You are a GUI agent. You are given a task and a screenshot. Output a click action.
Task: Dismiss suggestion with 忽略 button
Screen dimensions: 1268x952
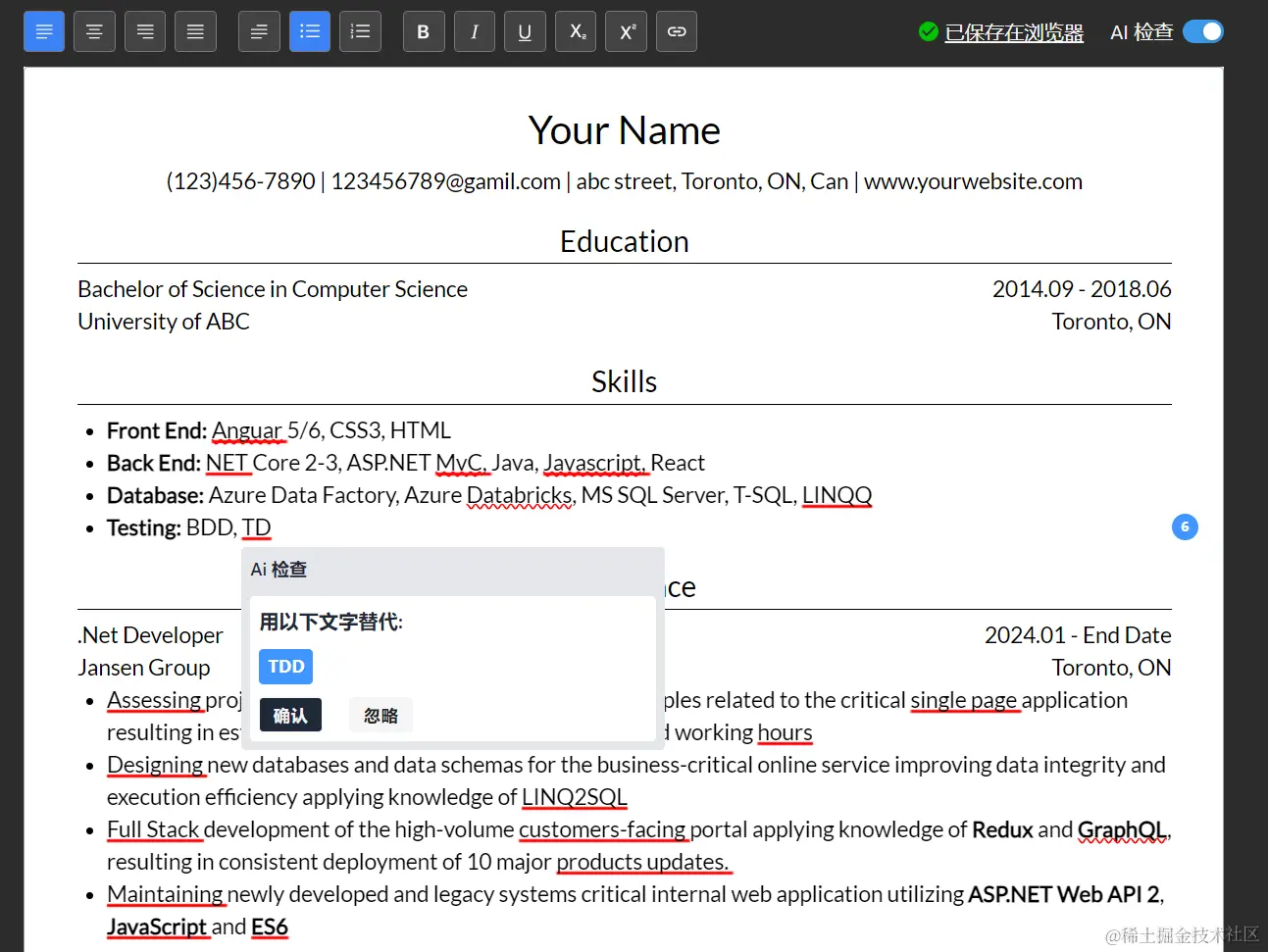pos(381,716)
